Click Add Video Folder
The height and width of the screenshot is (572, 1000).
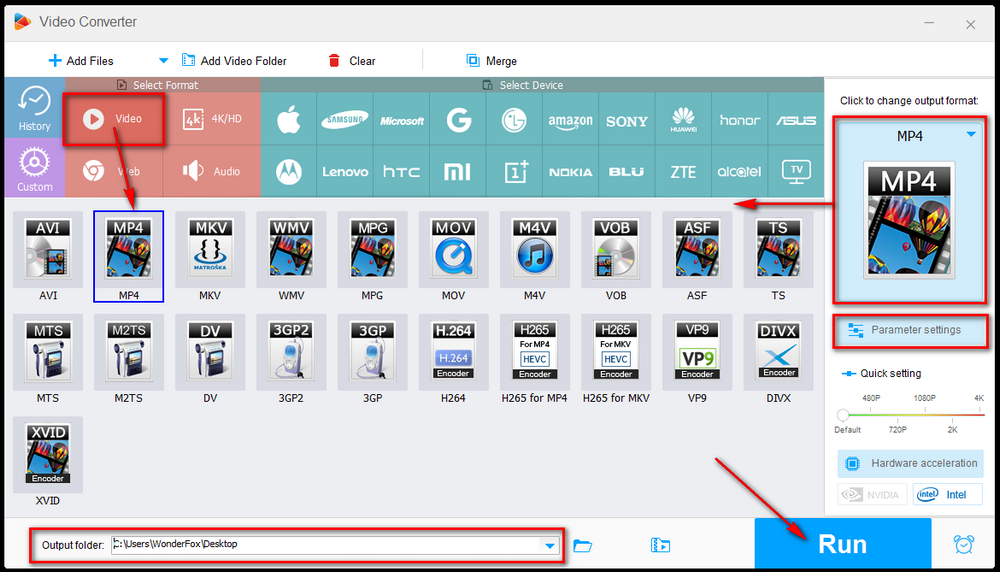pyautogui.click(x=234, y=61)
